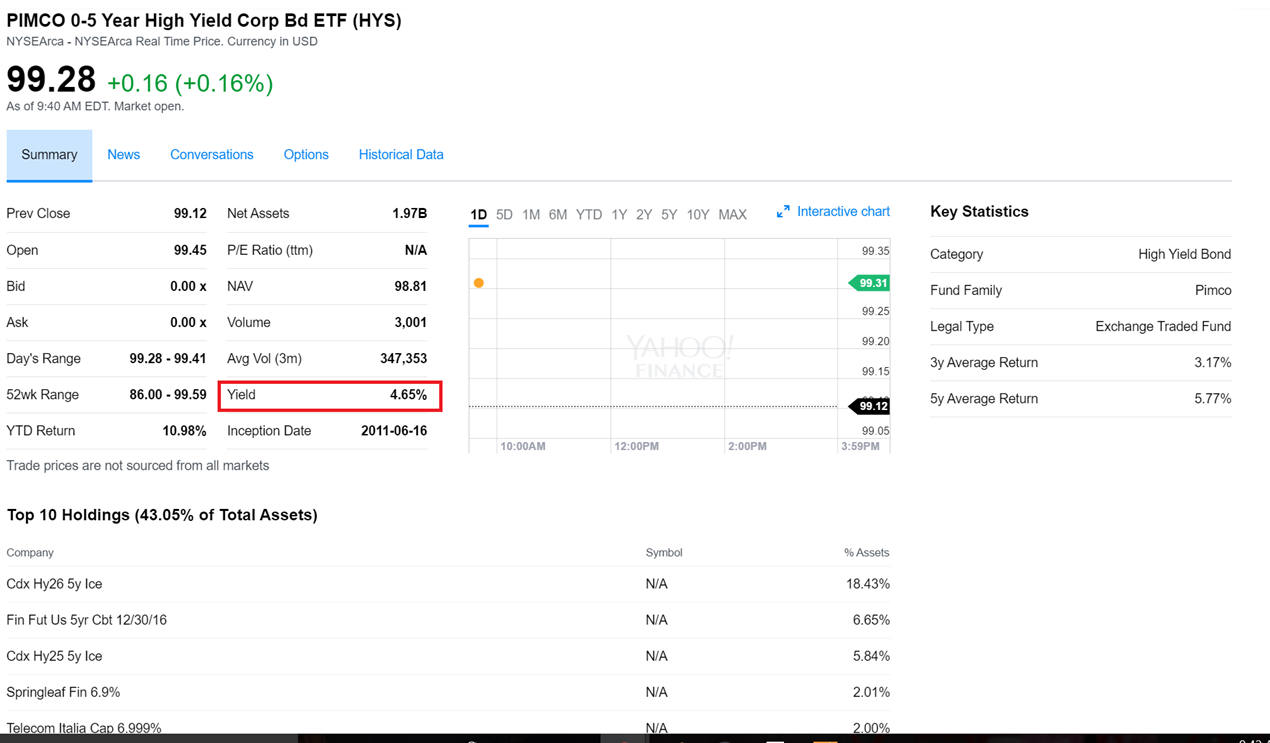The width and height of the screenshot is (1270, 743).
Task: Switch chart to 1Y range
Action: click(619, 214)
